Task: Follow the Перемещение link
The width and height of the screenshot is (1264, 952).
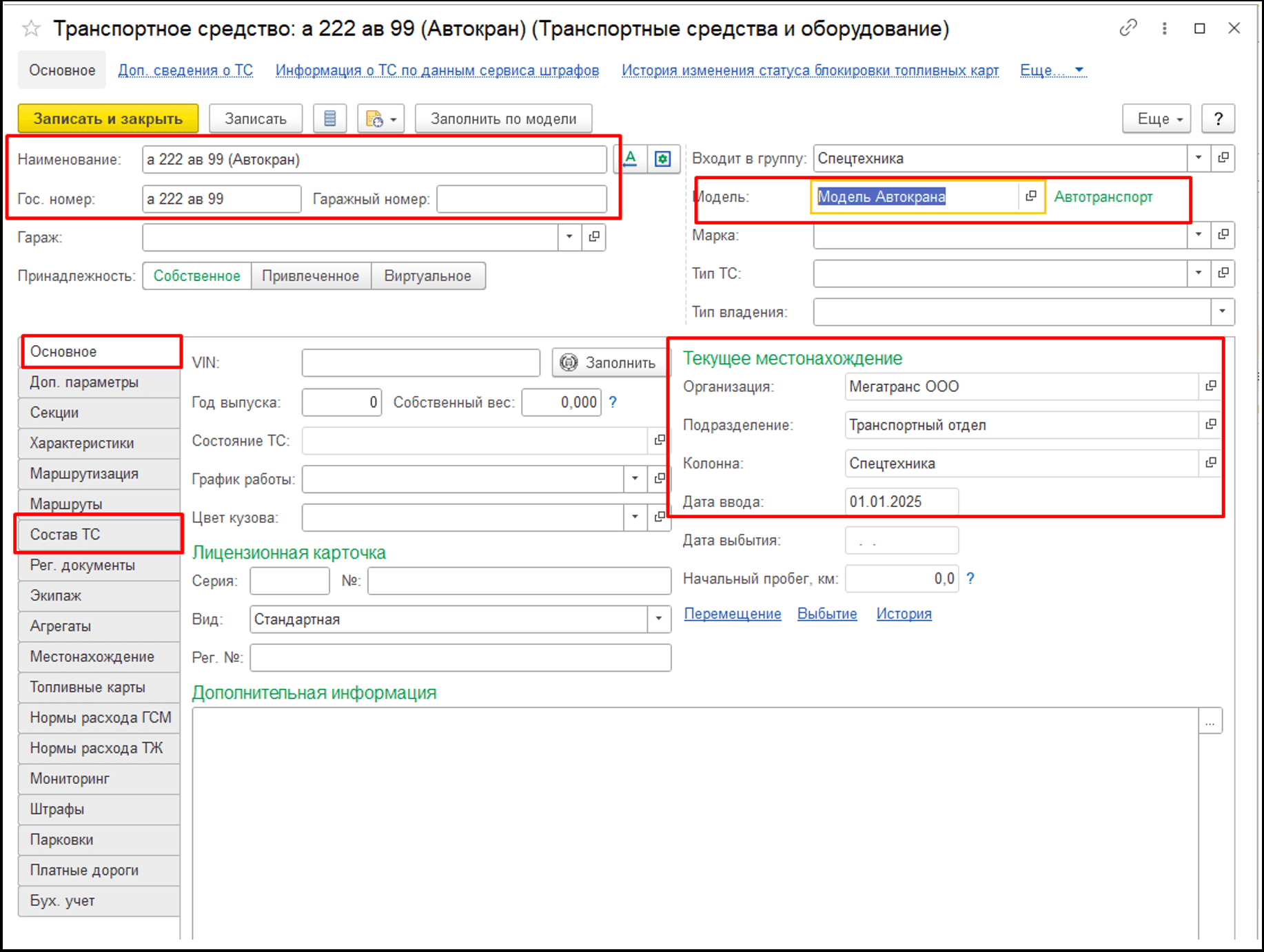Action: [x=732, y=614]
